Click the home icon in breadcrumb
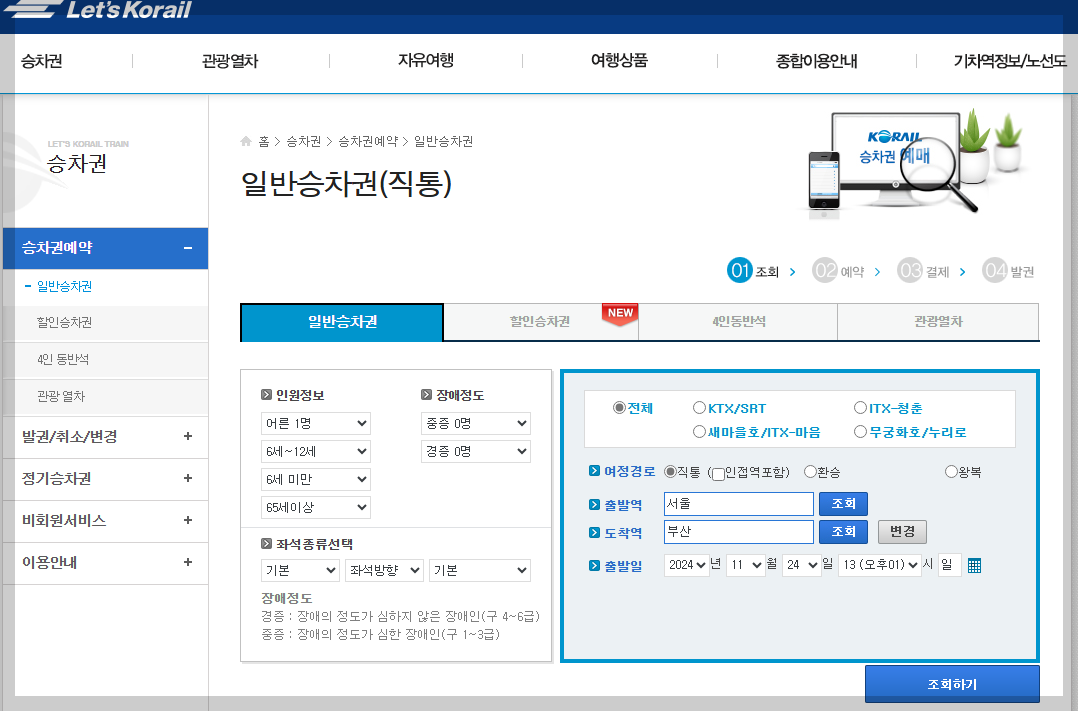The height and width of the screenshot is (711, 1078). [246, 141]
